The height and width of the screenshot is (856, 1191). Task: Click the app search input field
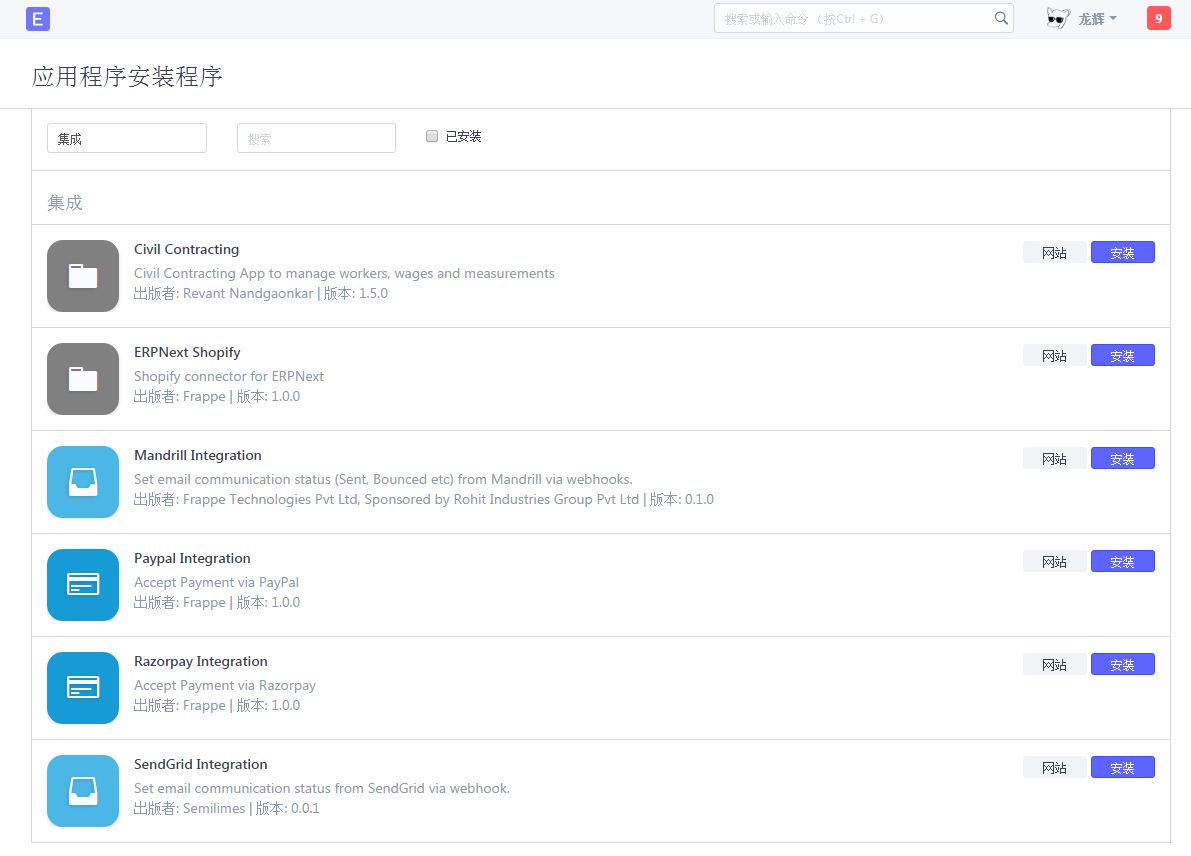316,138
